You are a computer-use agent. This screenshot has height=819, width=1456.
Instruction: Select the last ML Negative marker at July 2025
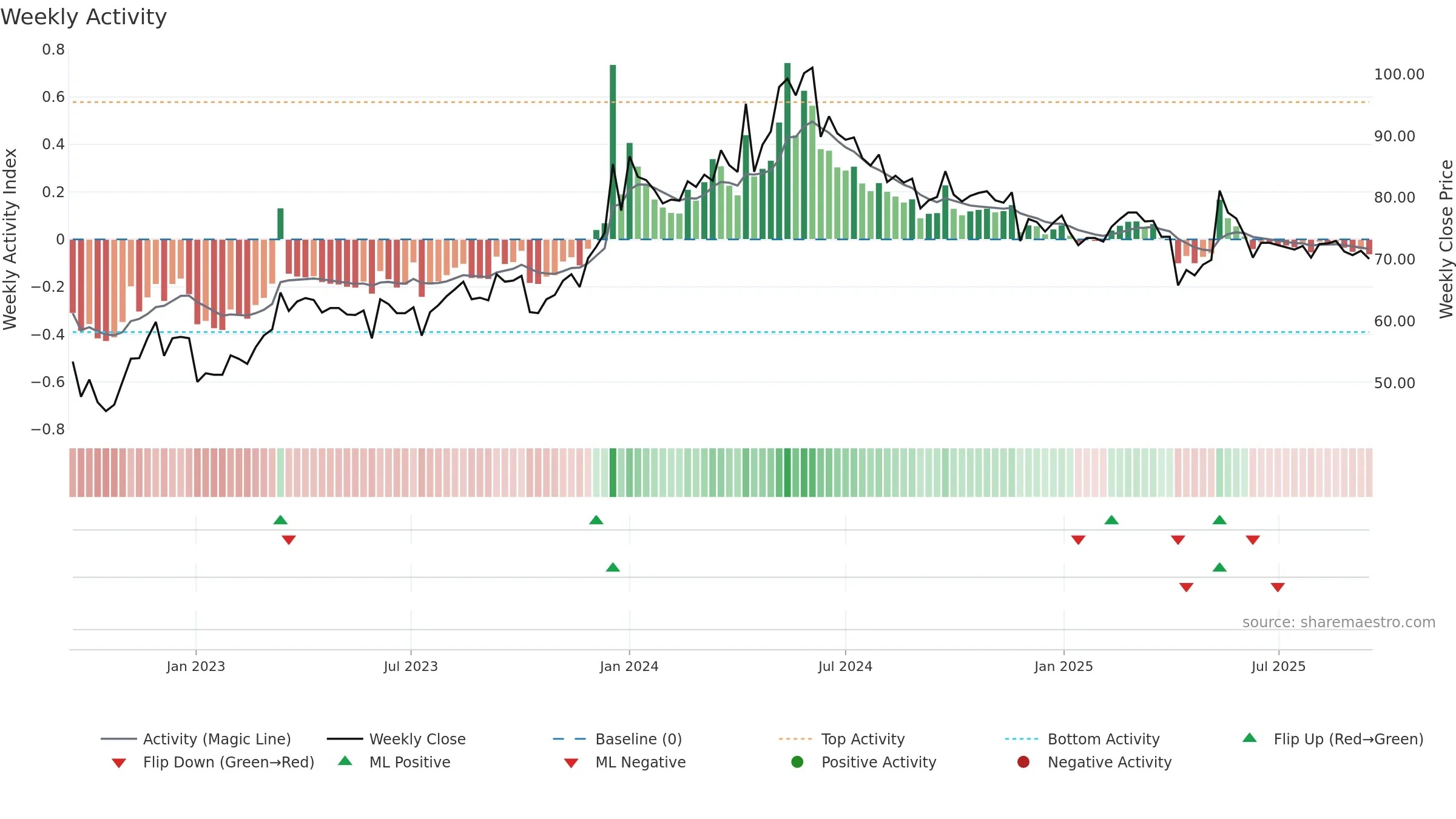[1278, 587]
